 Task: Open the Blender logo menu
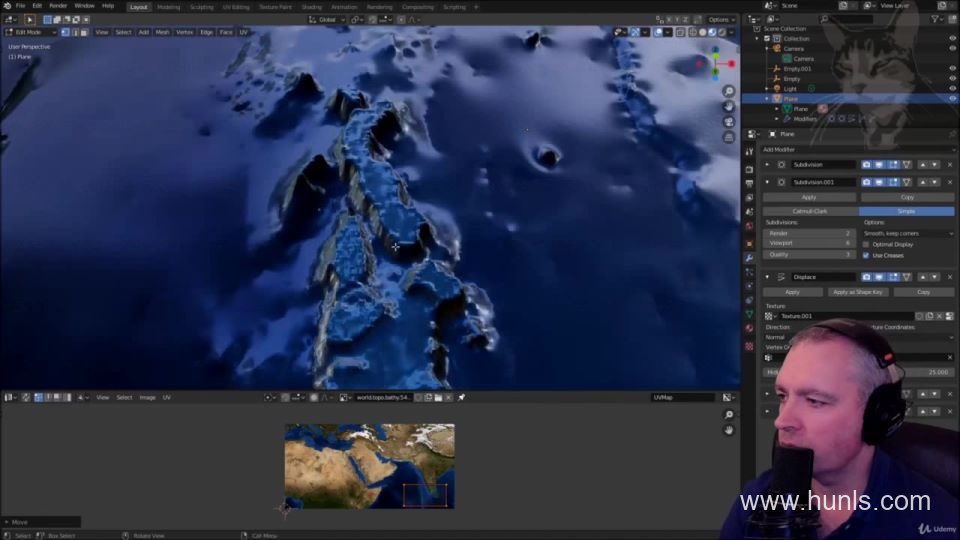pyautogui.click(x=7, y=6)
